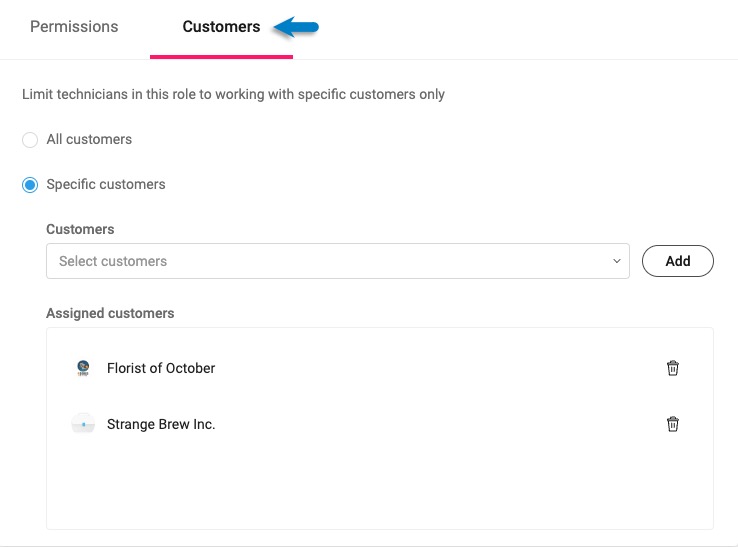Click the Florist of October logo
The image size is (738, 547).
click(83, 368)
